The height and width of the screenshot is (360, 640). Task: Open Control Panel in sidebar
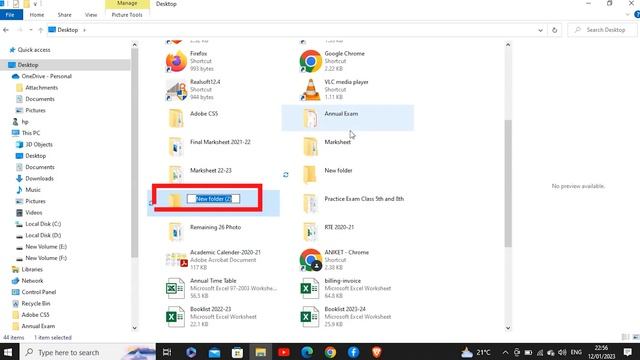(x=39, y=292)
